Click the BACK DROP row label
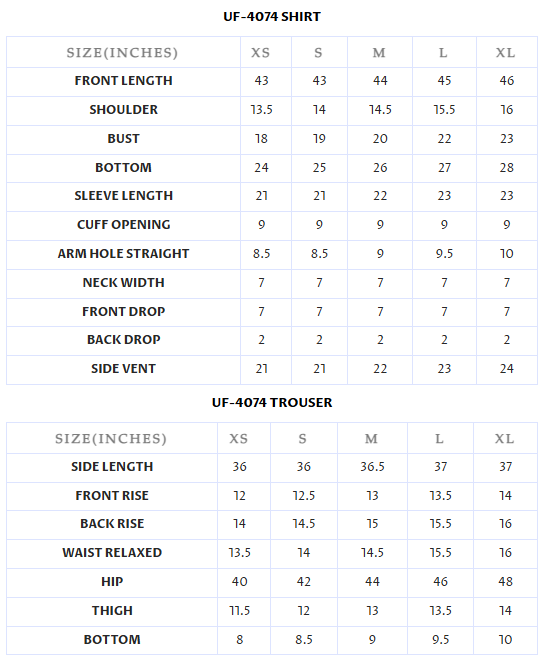544x662 pixels. coord(123,340)
